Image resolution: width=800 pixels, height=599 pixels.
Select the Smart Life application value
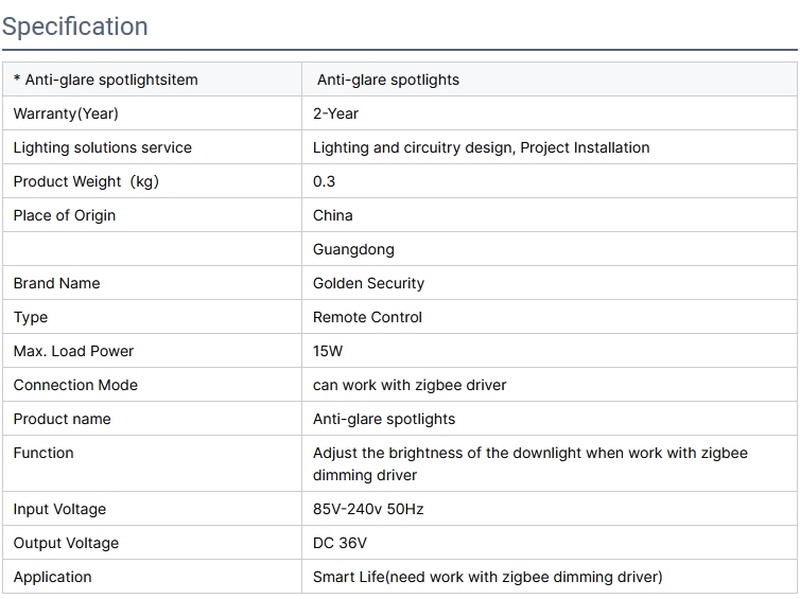(487, 577)
